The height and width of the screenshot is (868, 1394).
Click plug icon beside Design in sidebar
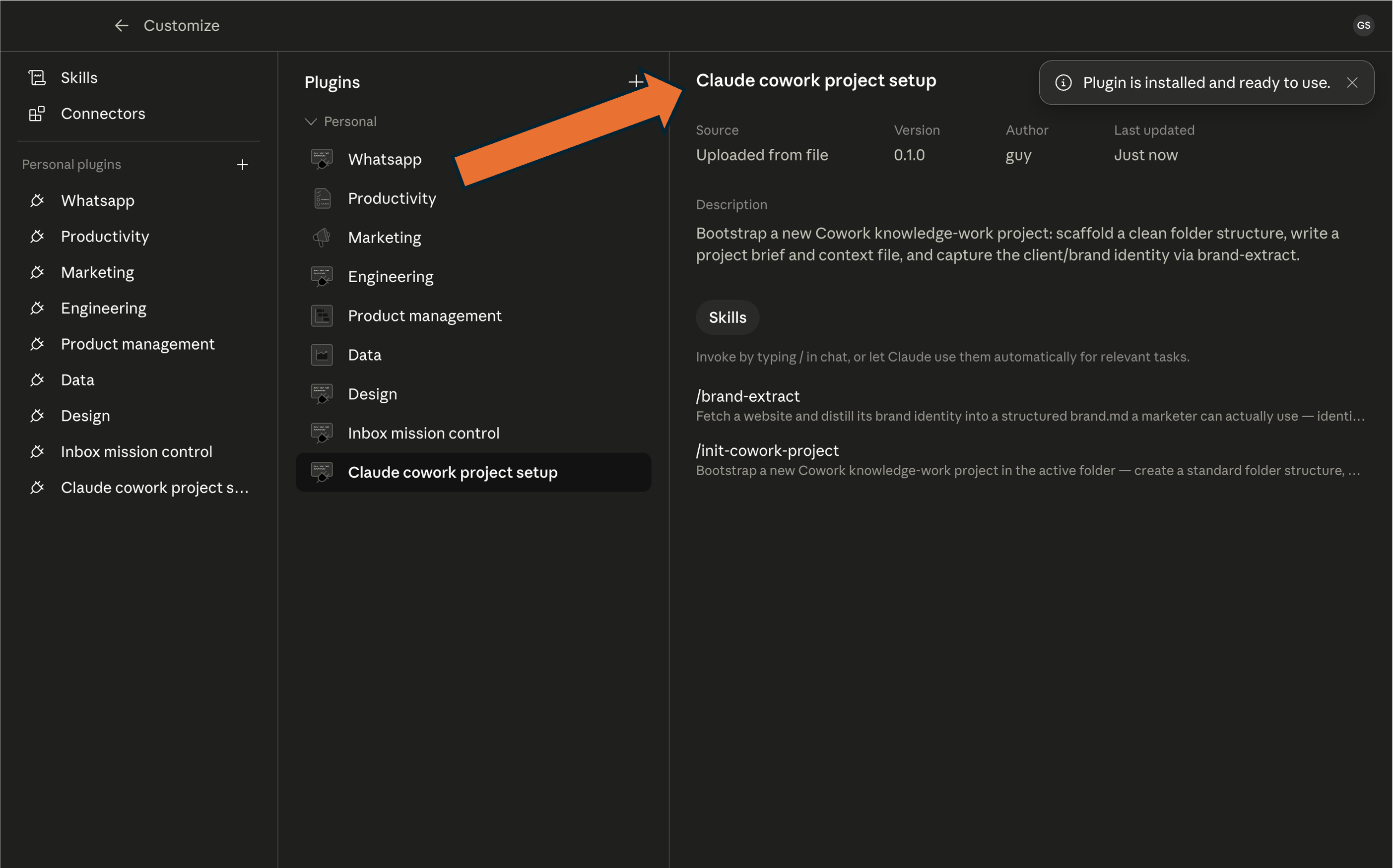[x=37, y=416]
